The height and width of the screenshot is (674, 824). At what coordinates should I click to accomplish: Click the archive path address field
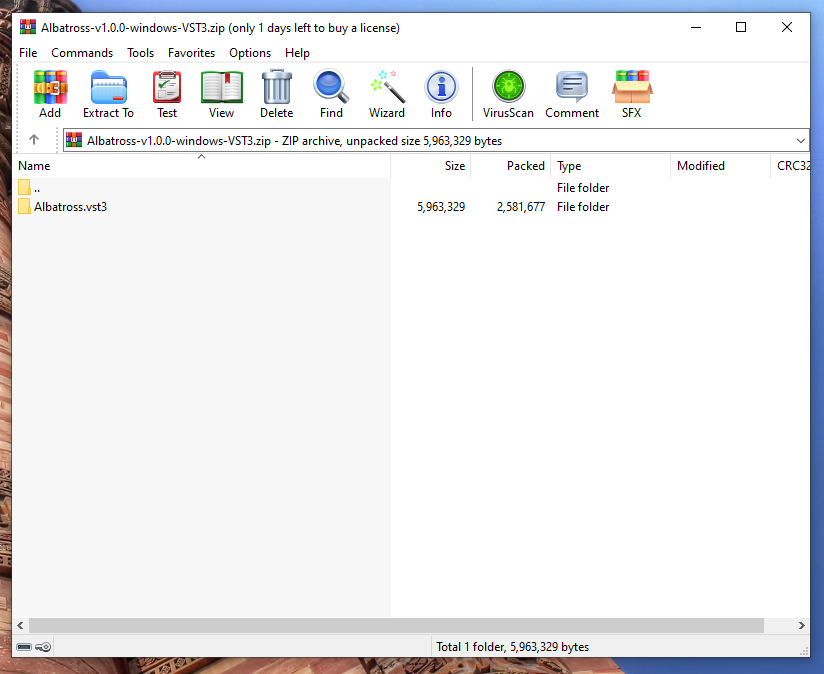tap(436, 141)
